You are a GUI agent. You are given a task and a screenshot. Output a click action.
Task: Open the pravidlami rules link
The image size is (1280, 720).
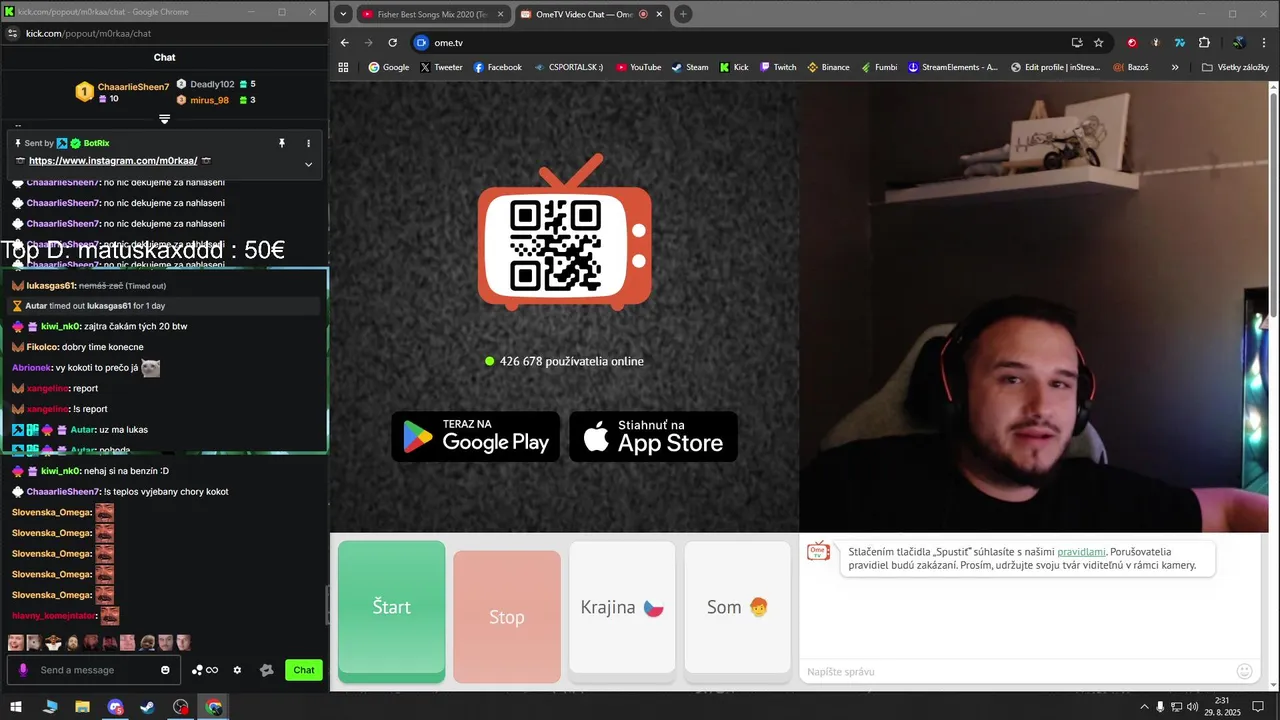pos(1081,552)
